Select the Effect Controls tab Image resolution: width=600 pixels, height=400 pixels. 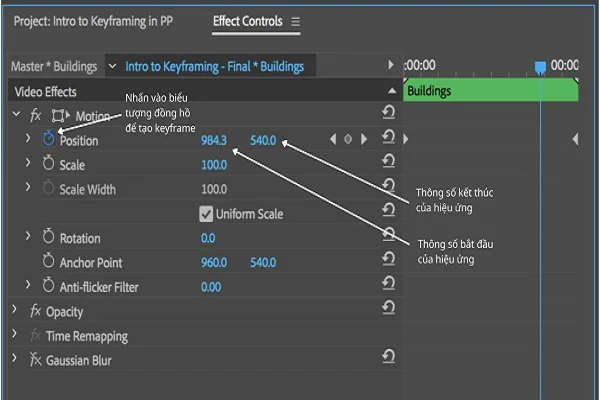[x=248, y=21]
